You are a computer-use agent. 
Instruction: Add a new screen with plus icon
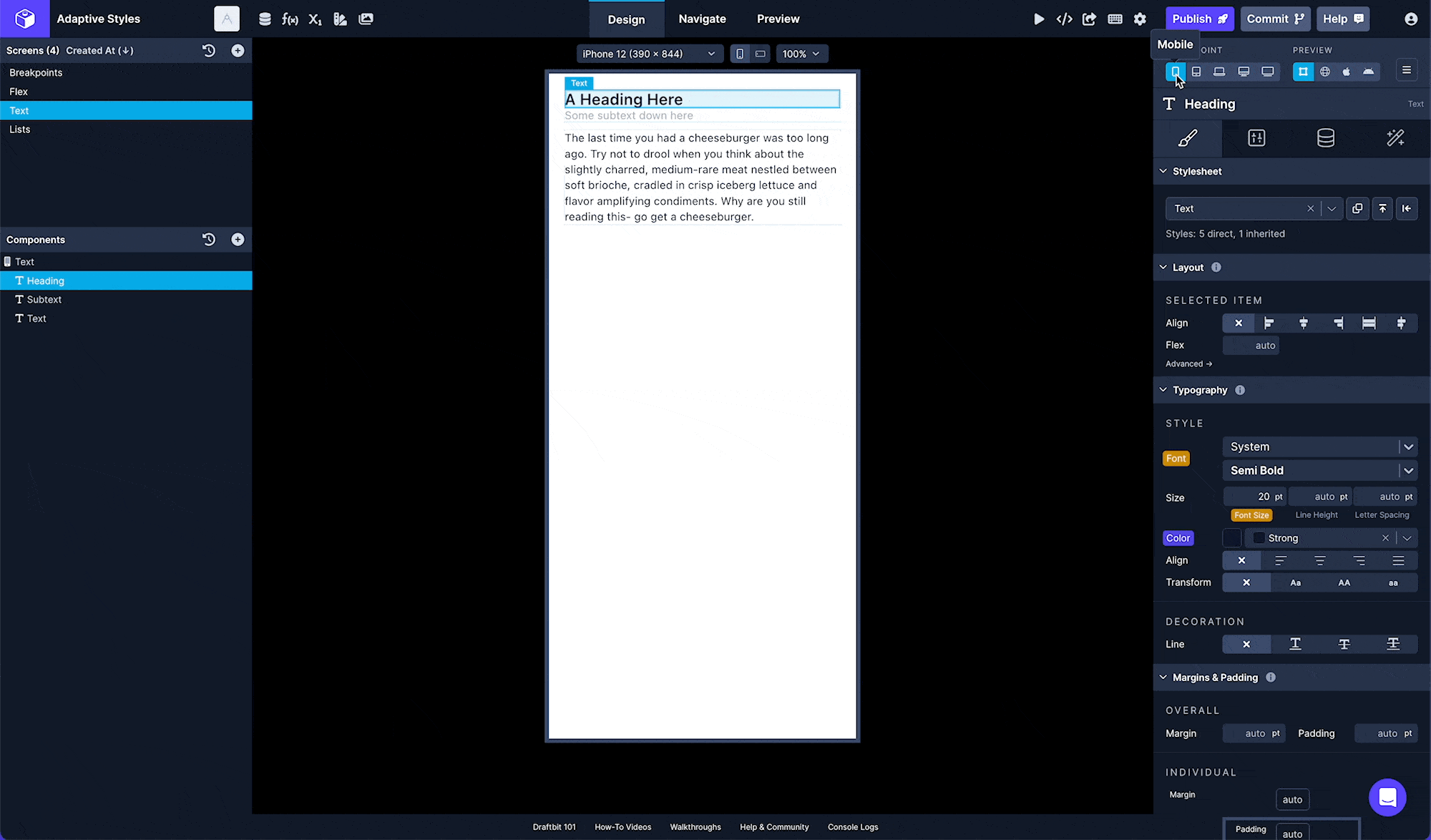click(238, 51)
